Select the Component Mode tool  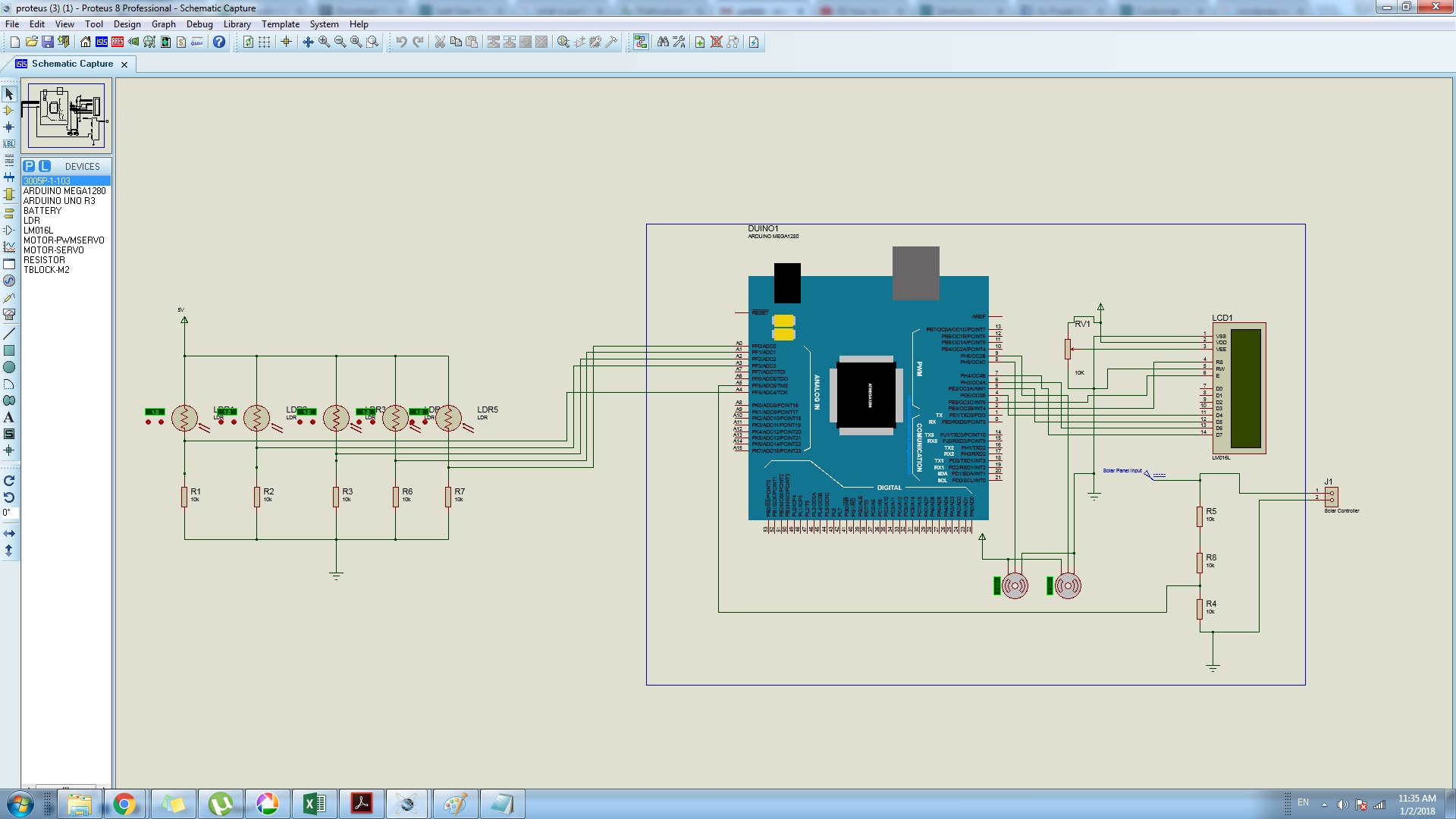9,111
